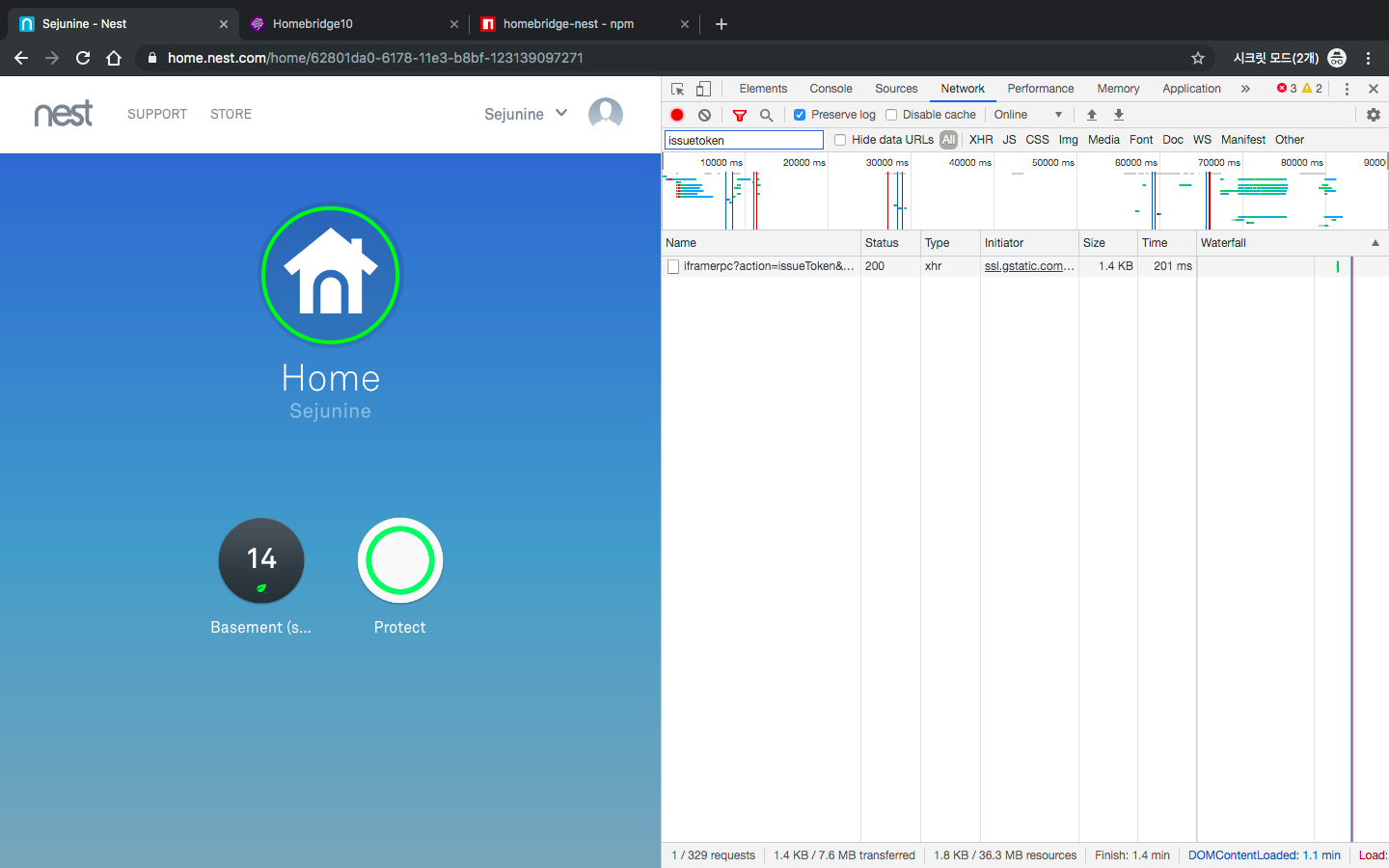The width and height of the screenshot is (1389, 868).
Task: Sort by Waterfall column arrow
Action: point(1375,243)
